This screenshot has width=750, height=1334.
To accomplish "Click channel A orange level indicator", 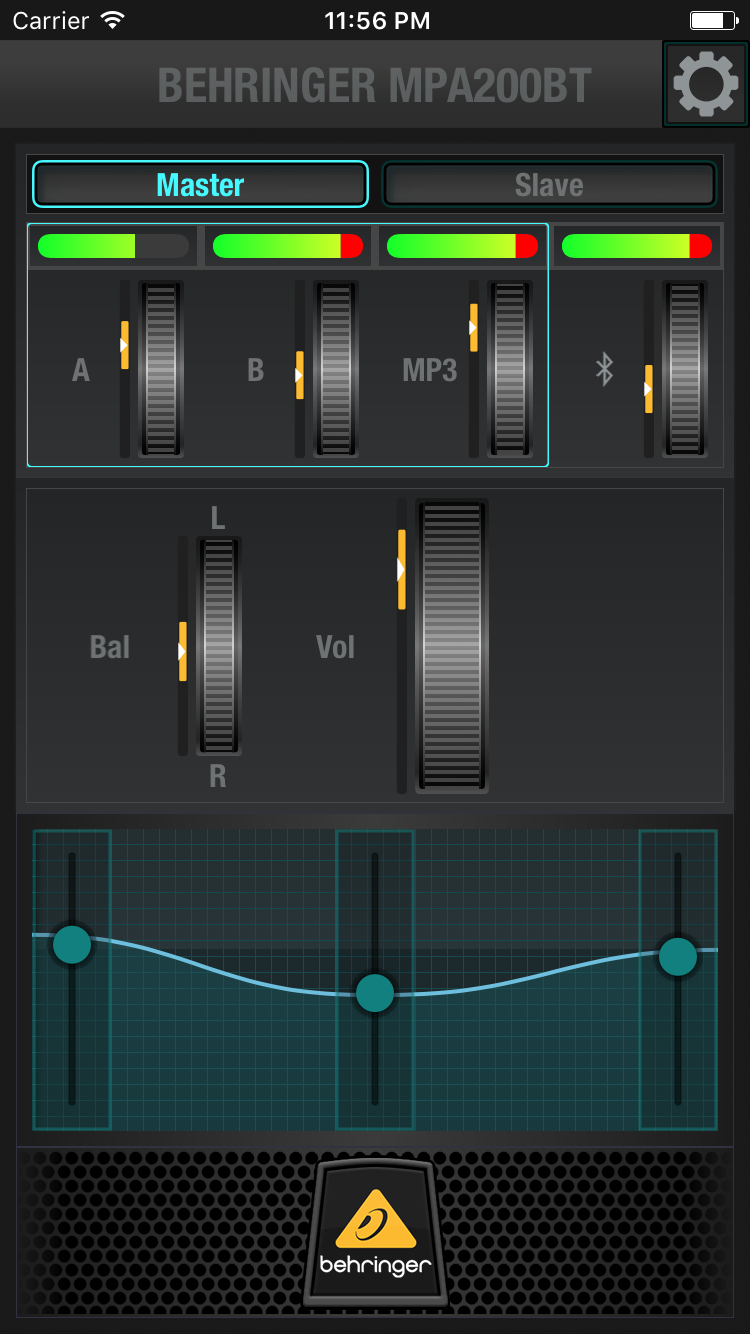I will click(124, 345).
